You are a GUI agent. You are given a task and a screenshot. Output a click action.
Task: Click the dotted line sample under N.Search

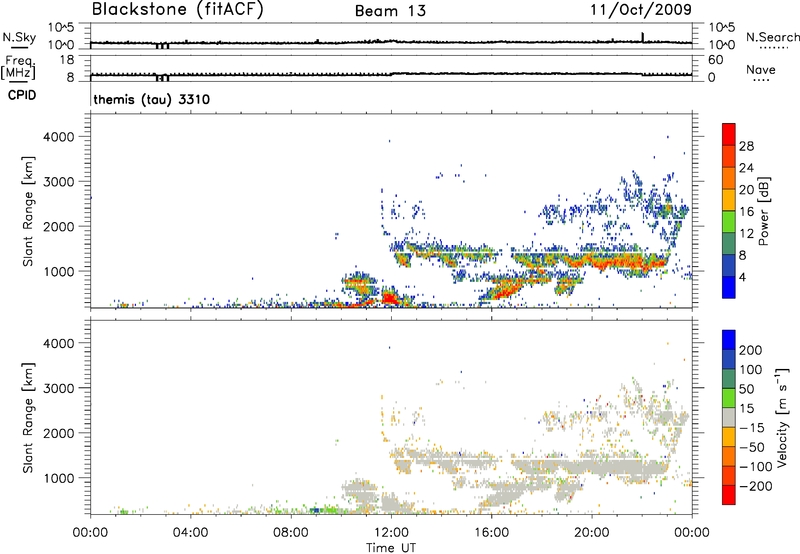(773, 48)
